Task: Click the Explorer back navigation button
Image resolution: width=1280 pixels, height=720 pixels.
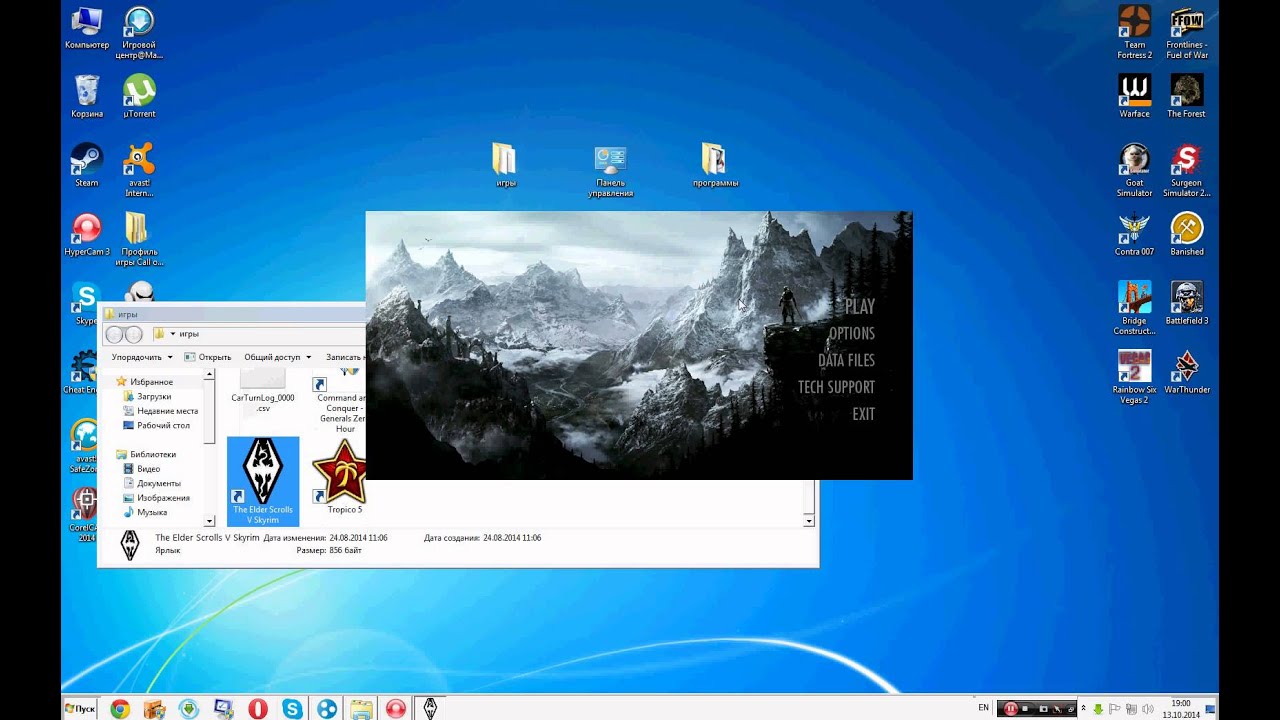Action: 115,334
